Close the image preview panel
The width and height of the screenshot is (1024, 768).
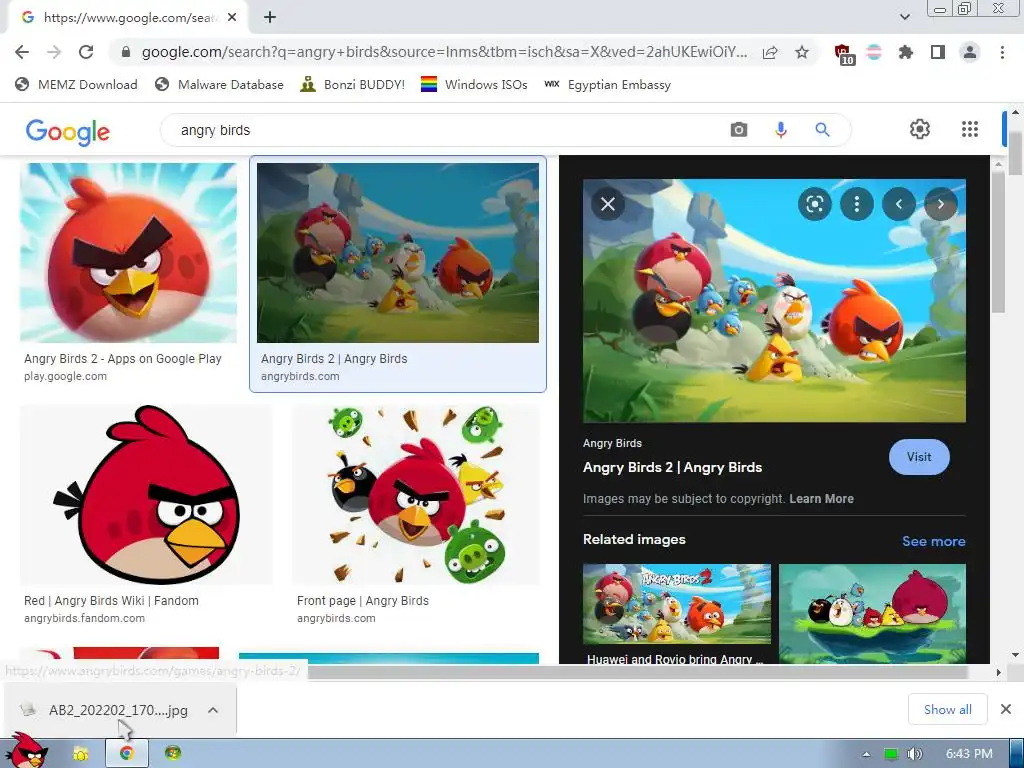click(608, 204)
